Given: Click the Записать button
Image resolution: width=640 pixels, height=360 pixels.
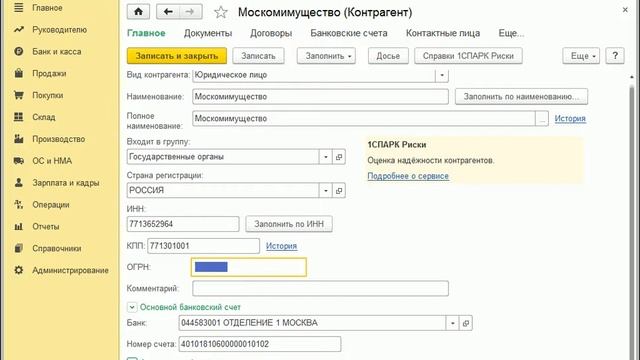Looking at the screenshot, I should [x=258, y=56].
